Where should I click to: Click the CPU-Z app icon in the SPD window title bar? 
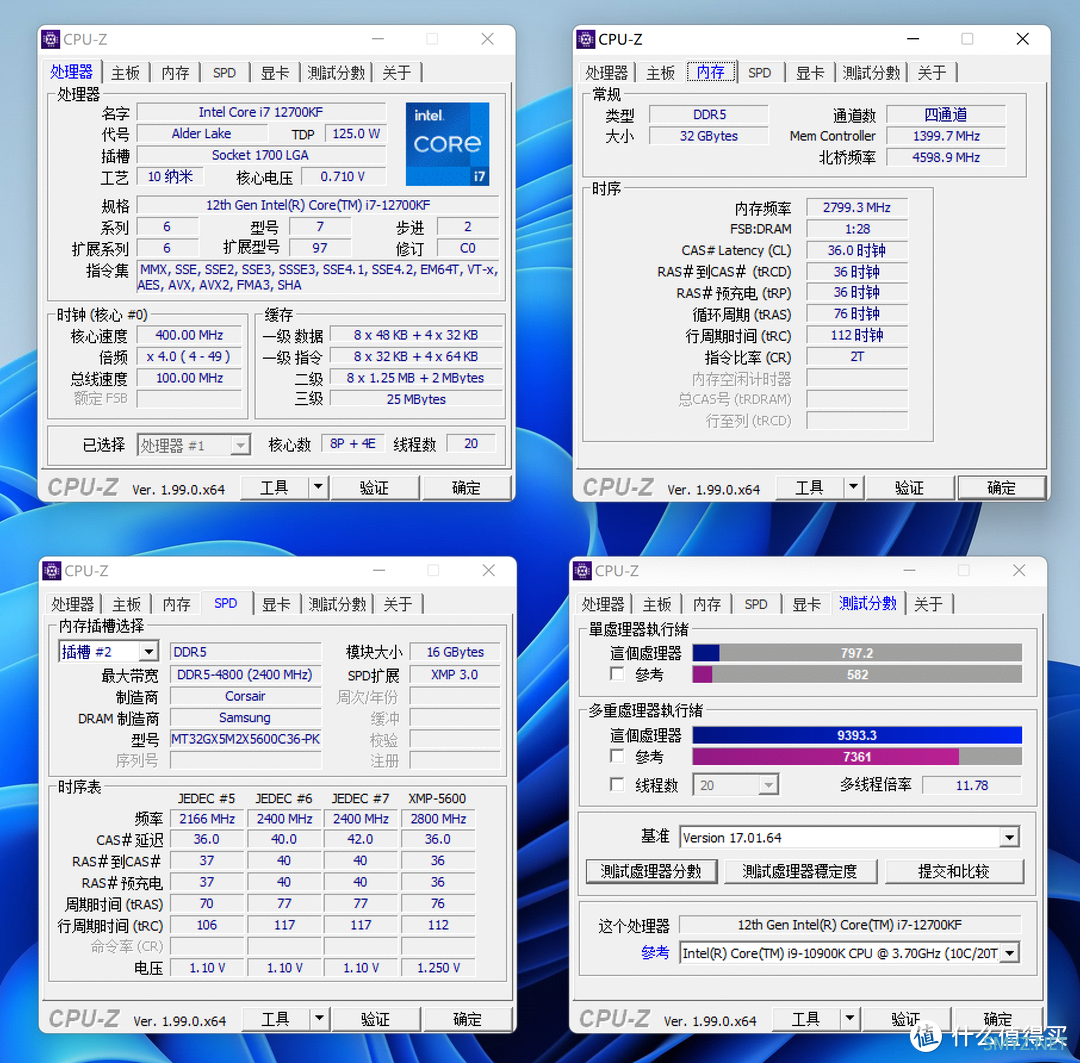(x=52, y=570)
